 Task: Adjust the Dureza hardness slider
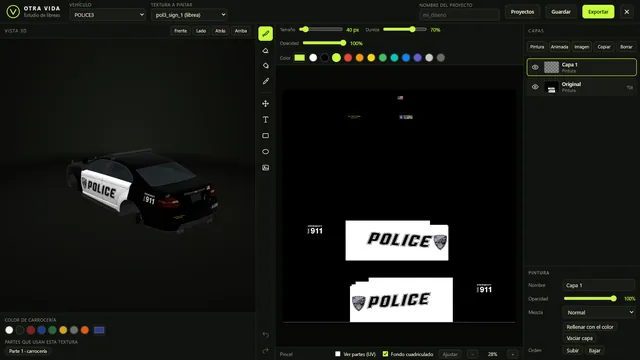click(x=404, y=29)
